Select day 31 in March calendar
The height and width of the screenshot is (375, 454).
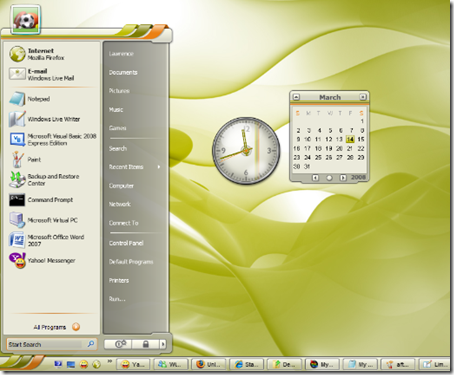pos(307,166)
